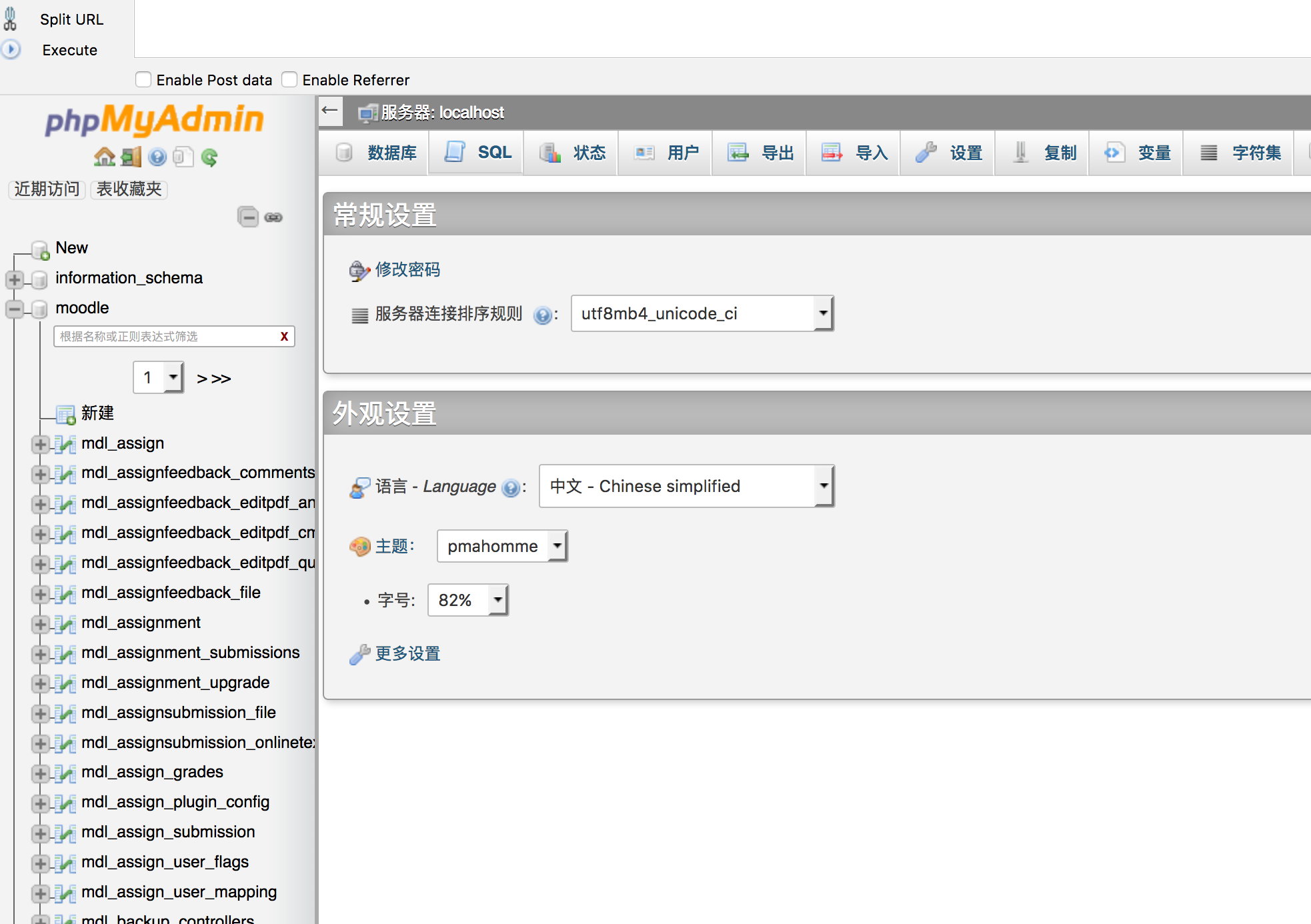
Task: Click the green reload navigation icon
Action: pyautogui.click(x=209, y=157)
